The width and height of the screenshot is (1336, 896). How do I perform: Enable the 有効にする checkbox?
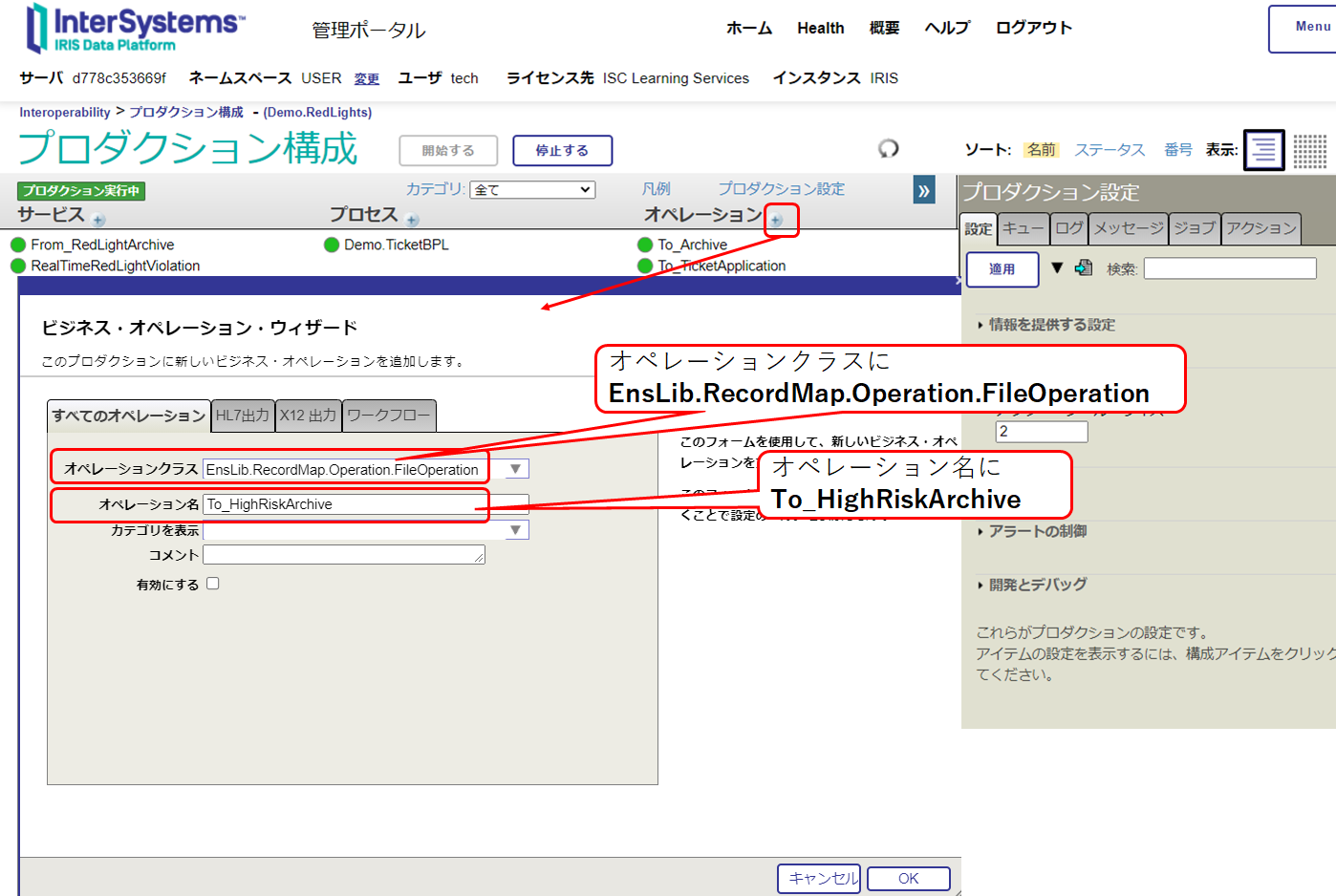click(213, 584)
